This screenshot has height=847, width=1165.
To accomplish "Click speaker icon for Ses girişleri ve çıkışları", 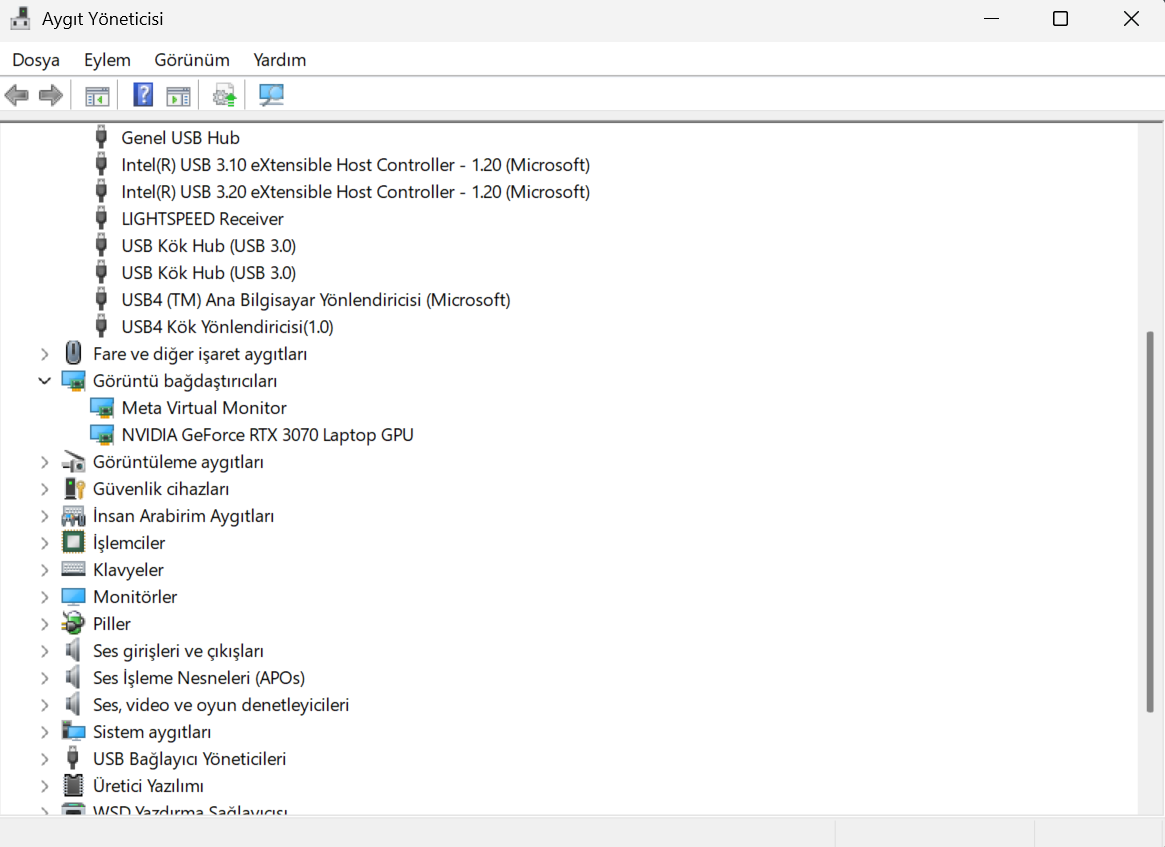I will (72, 650).
